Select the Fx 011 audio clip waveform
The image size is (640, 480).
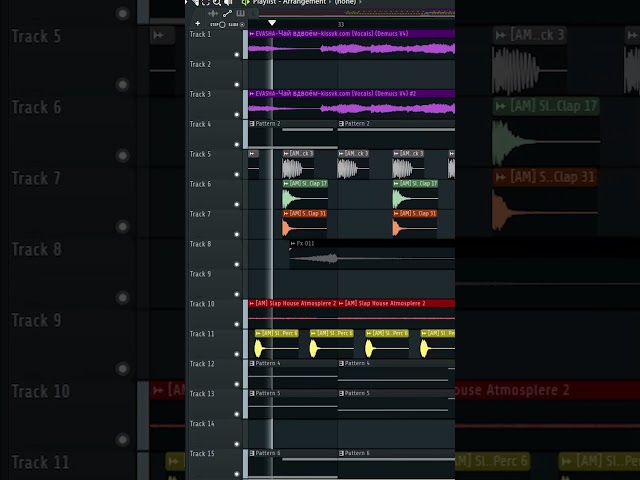coord(372,258)
